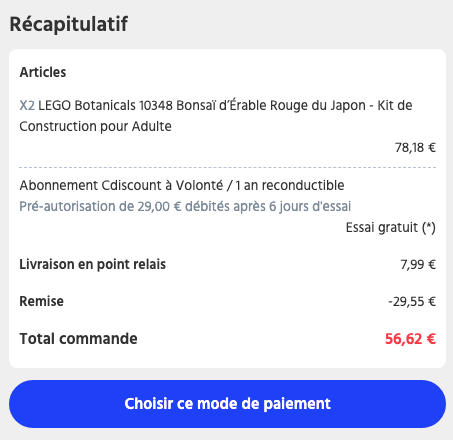The width and height of the screenshot is (453, 440).
Task: Click the Construction pour Adulte text line
Action: (x=95, y=126)
